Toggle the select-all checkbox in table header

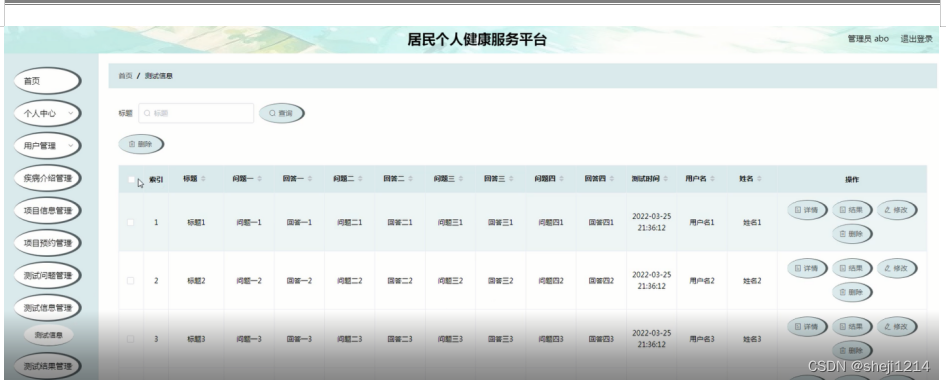tap(131, 179)
